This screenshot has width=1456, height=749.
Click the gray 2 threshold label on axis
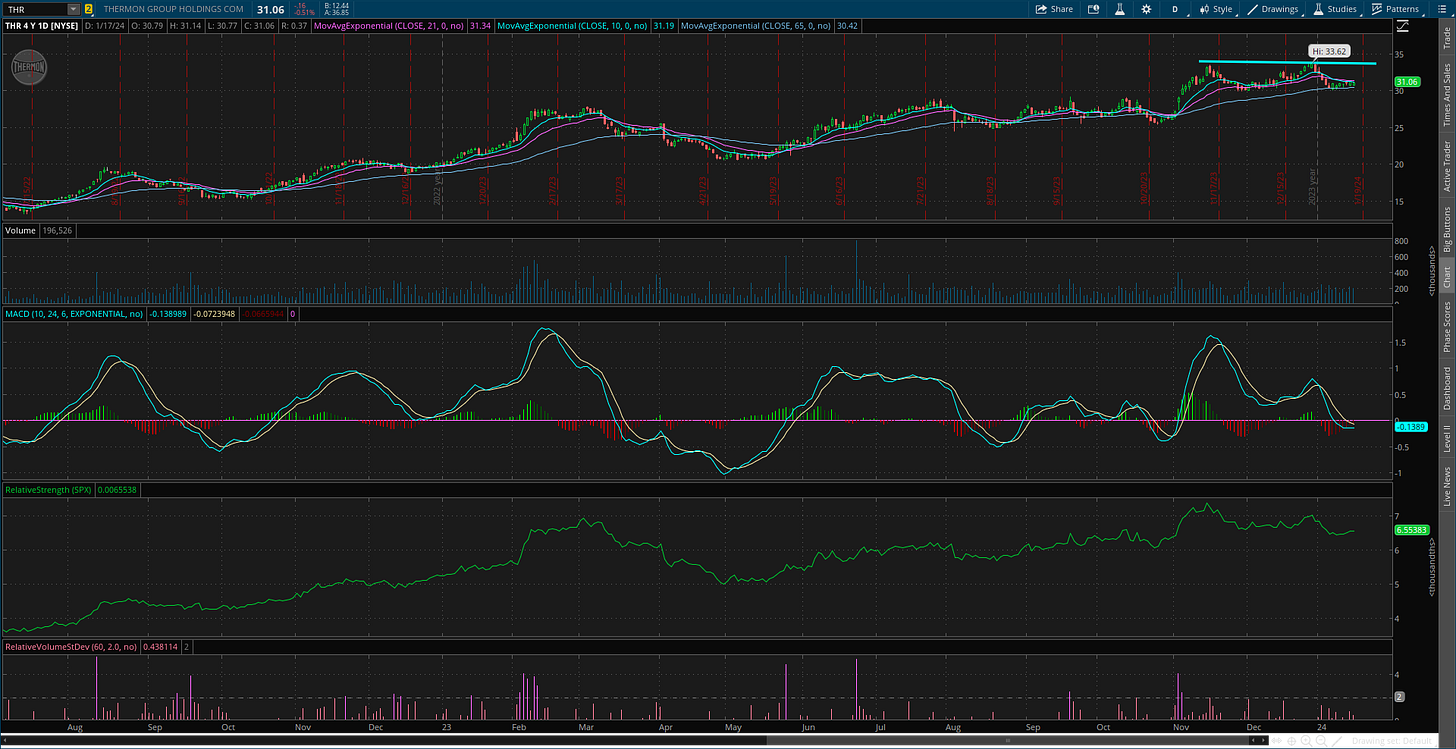[1400, 696]
